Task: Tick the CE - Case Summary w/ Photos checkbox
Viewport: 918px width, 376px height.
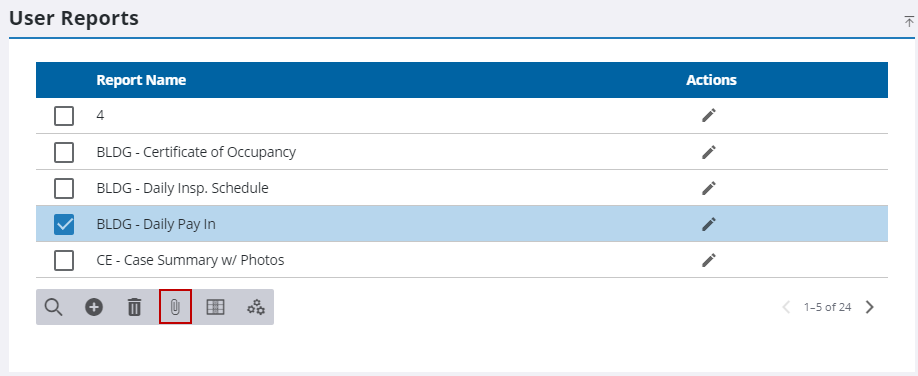Action: pyautogui.click(x=64, y=260)
